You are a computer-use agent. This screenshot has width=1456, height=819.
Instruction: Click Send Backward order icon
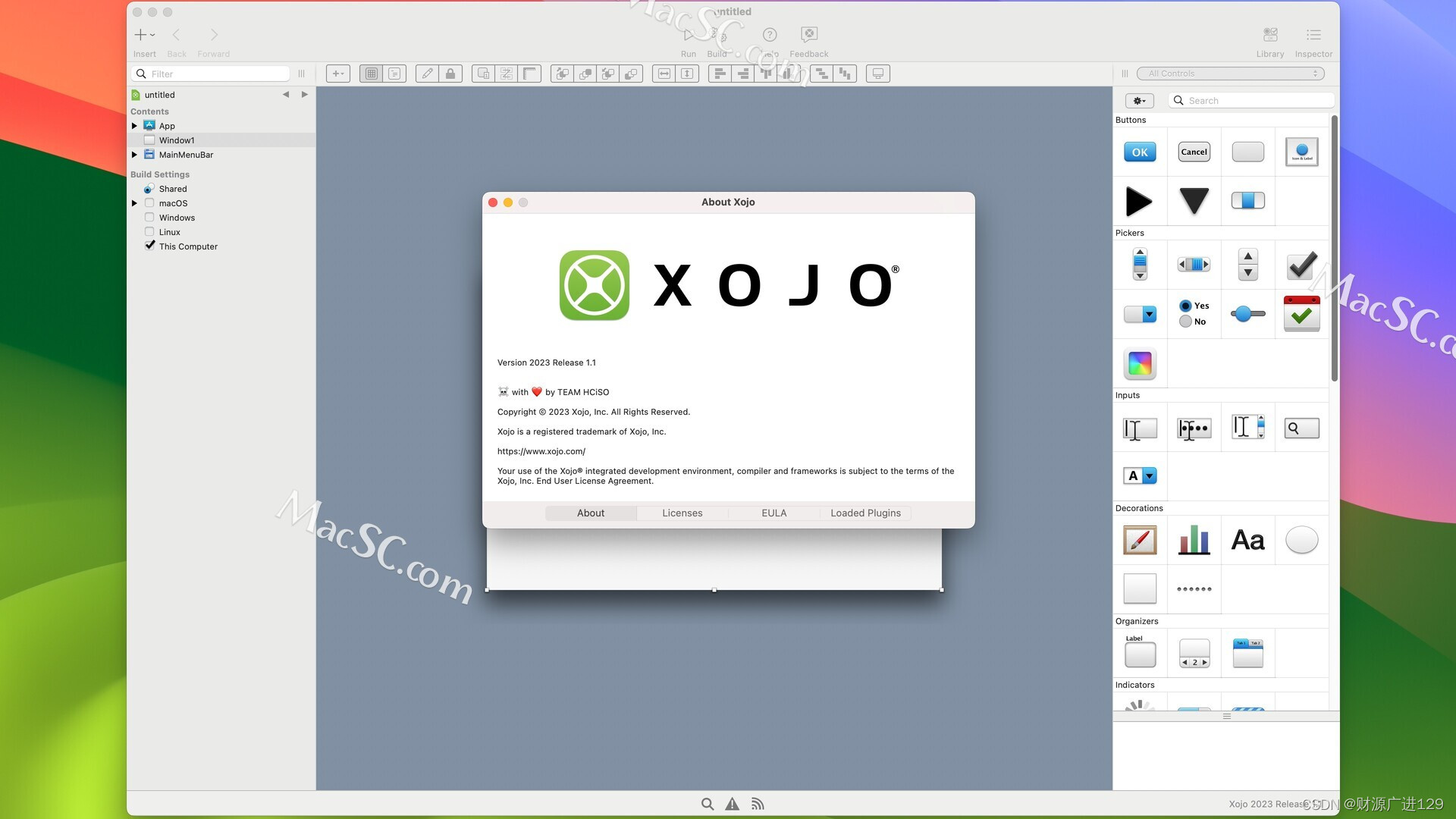608,74
